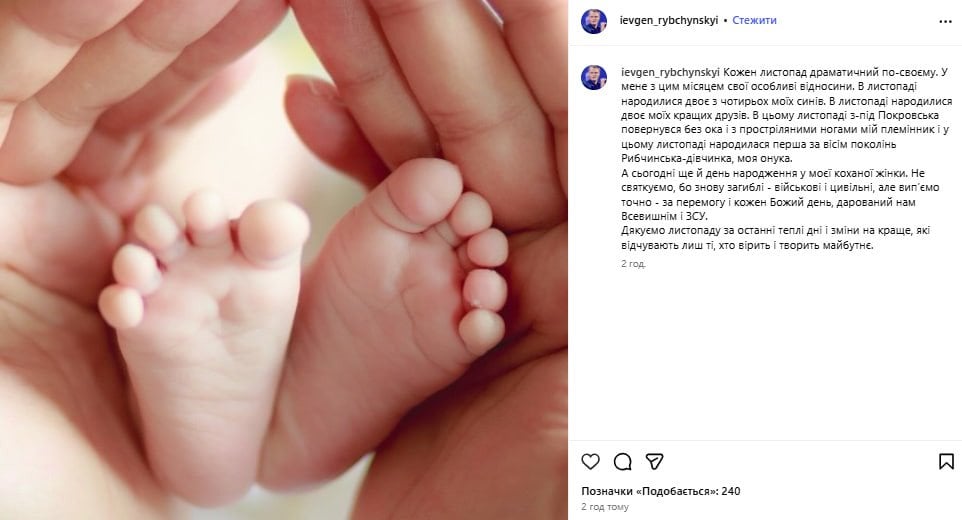View likes list «Подобається»: 240
962x520 pixels.
(661, 491)
